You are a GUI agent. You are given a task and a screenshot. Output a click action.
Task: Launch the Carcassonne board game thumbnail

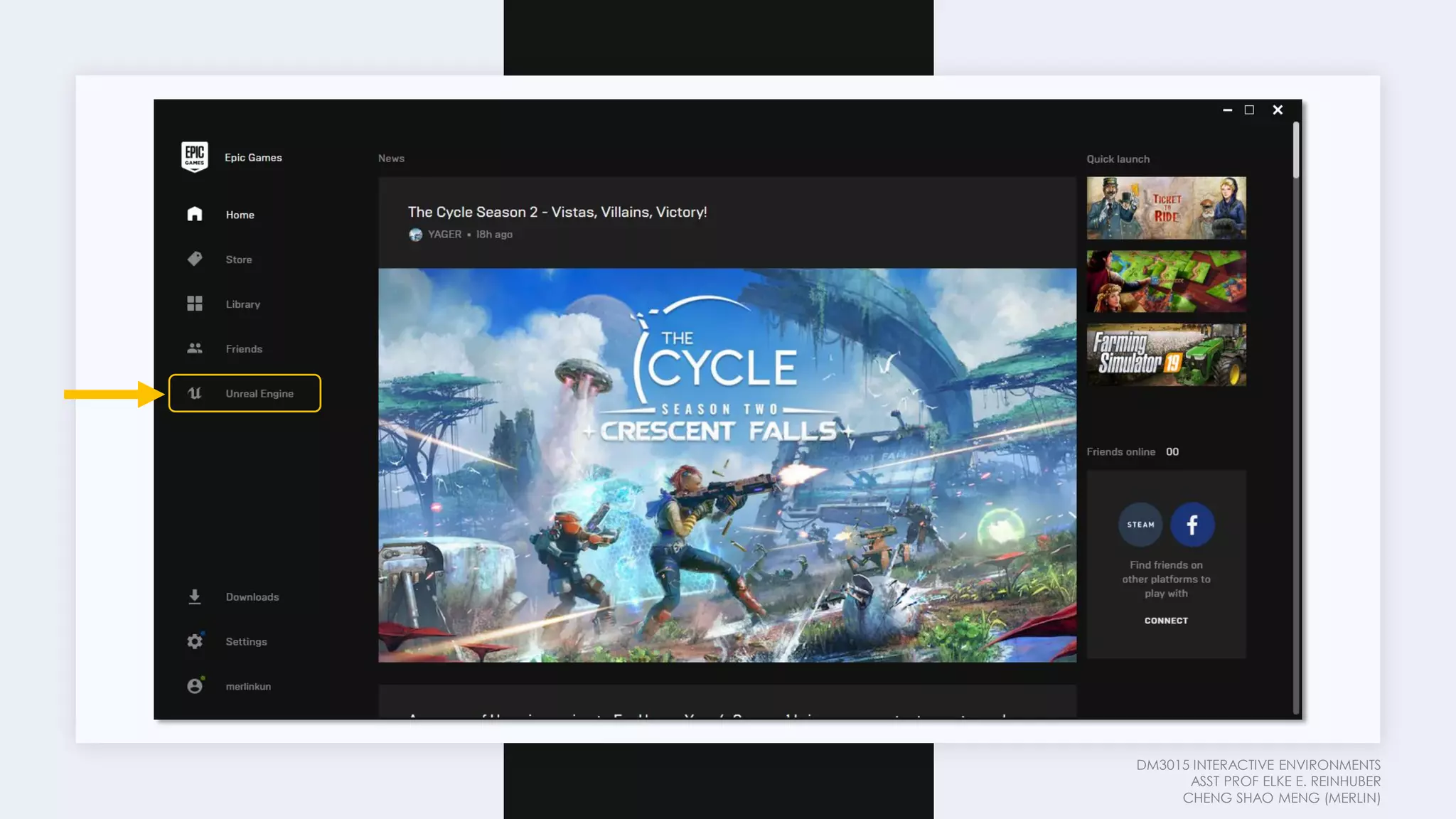1166,281
